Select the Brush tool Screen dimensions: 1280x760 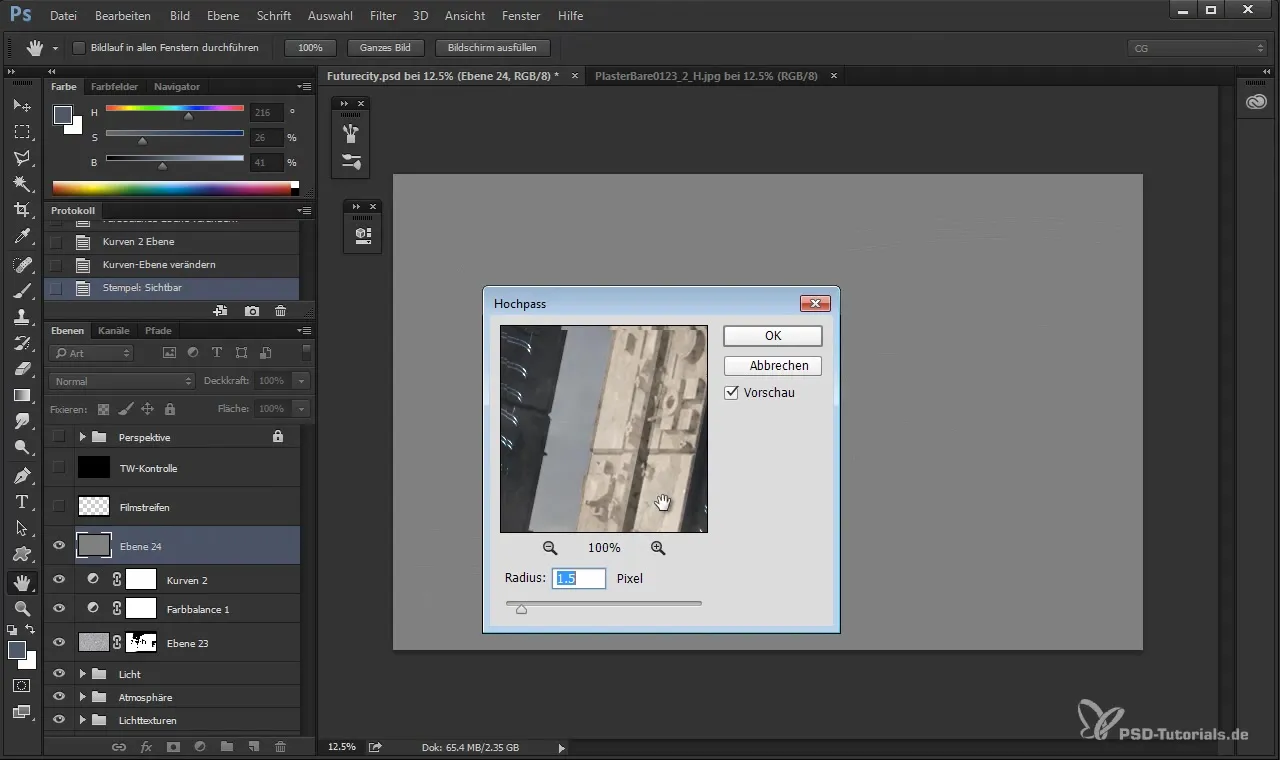[x=22, y=291]
